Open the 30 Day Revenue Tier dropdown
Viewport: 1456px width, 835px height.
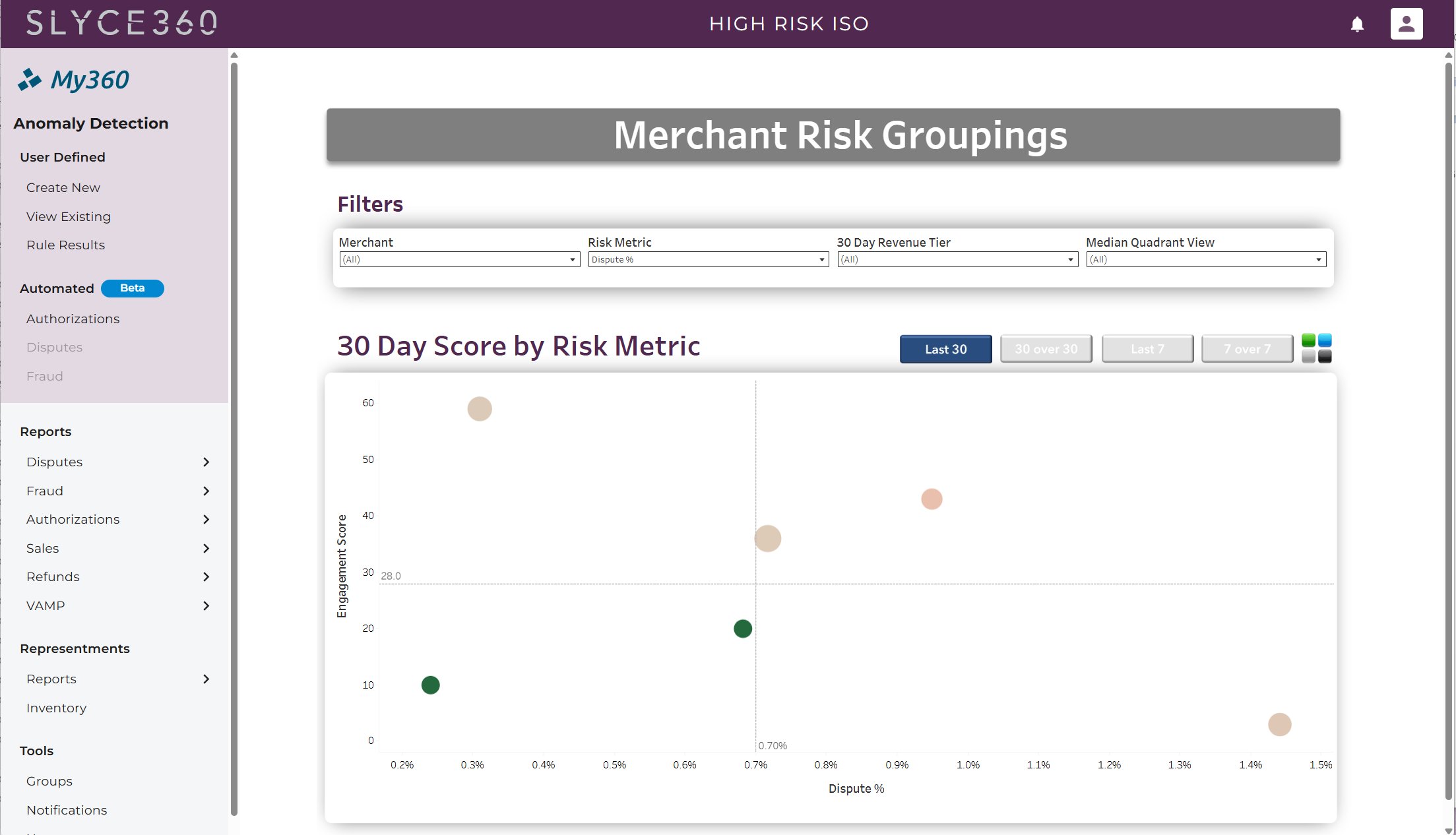[x=957, y=260]
